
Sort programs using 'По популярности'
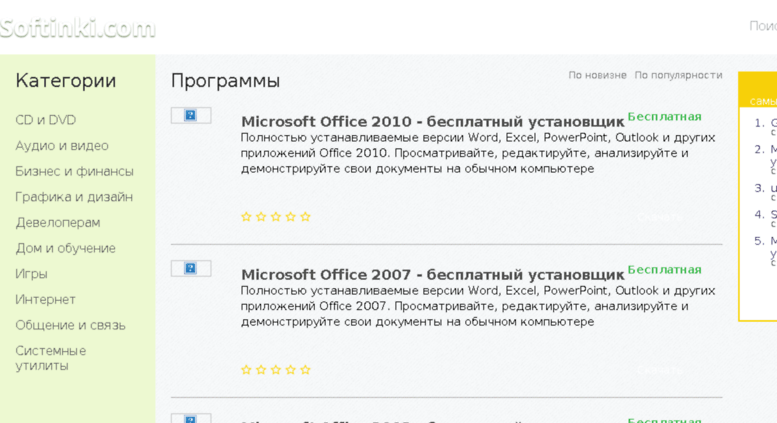point(678,75)
